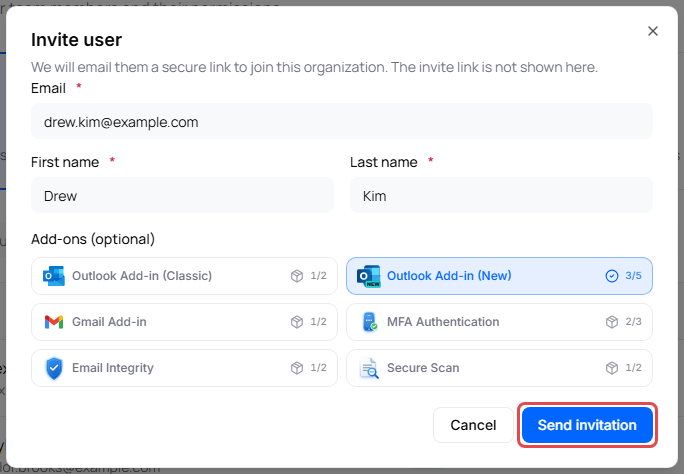The image size is (684, 474).
Task: Click package icon on Outlook Add-in (Classic)
Action: click(x=297, y=276)
